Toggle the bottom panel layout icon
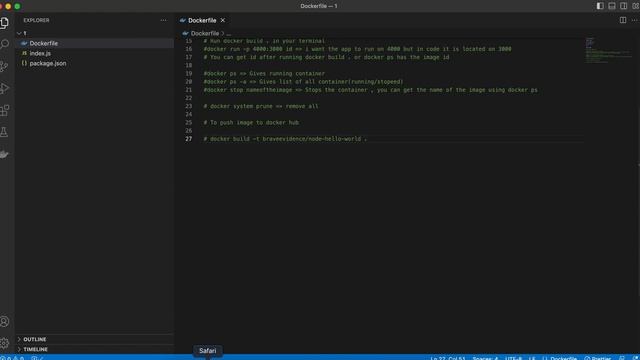The image size is (640, 360). 612,6
